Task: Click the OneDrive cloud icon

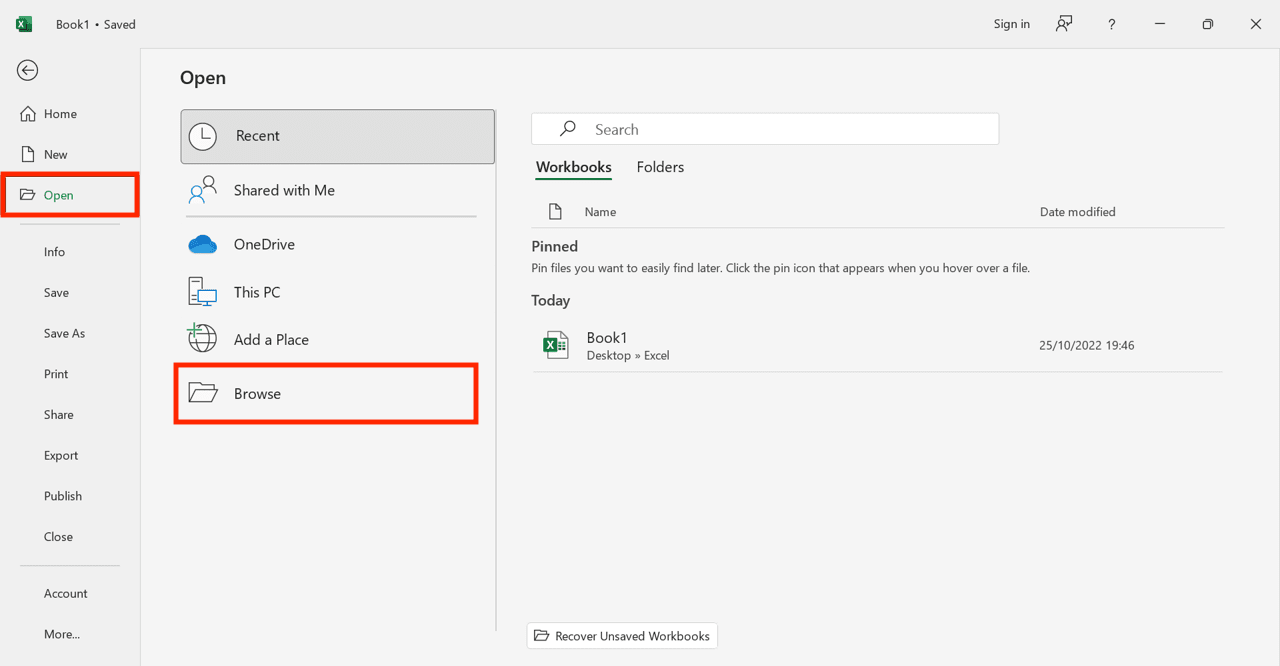Action: tap(203, 244)
